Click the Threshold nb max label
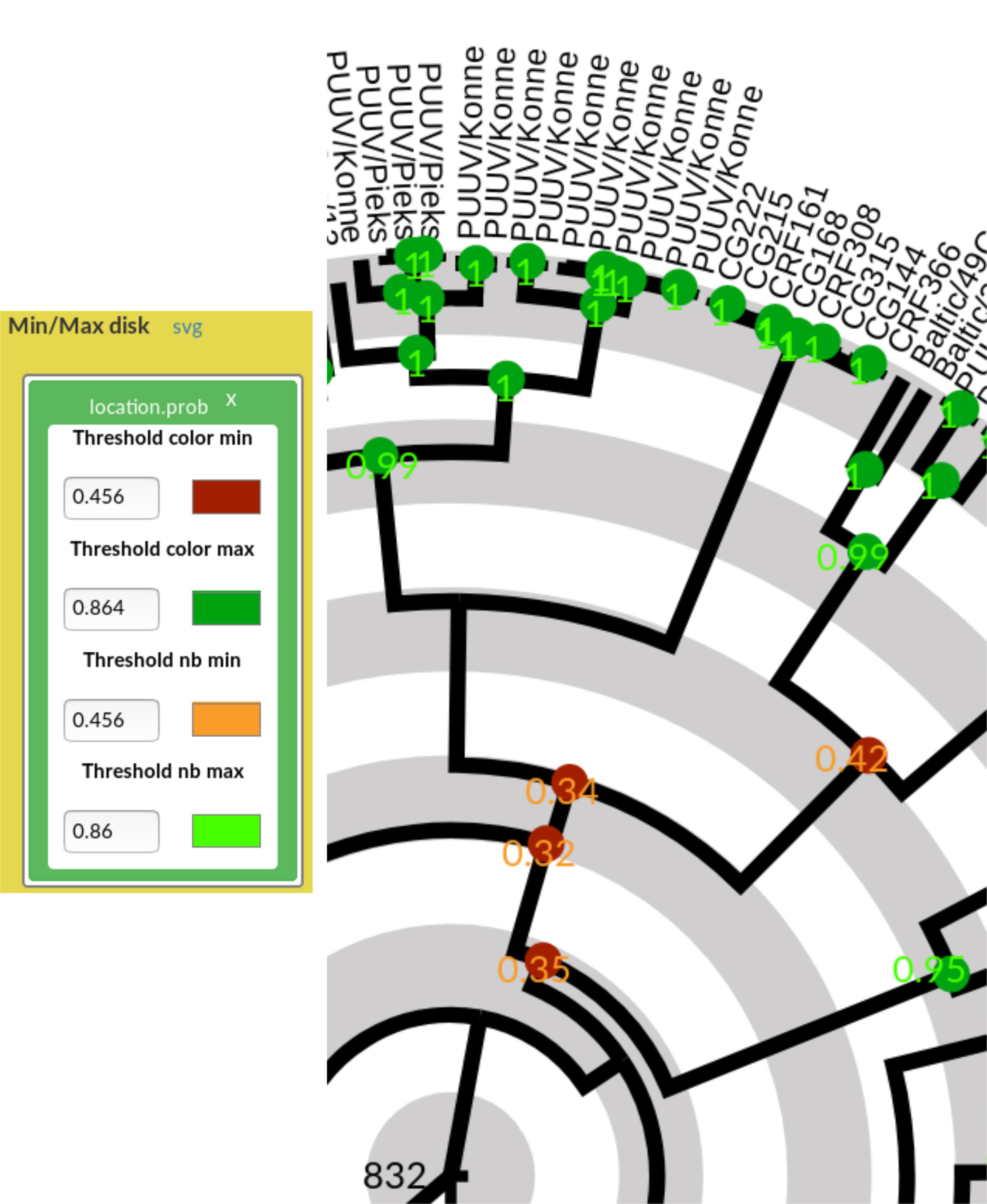Screen dimensions: 987x1204 163,771
